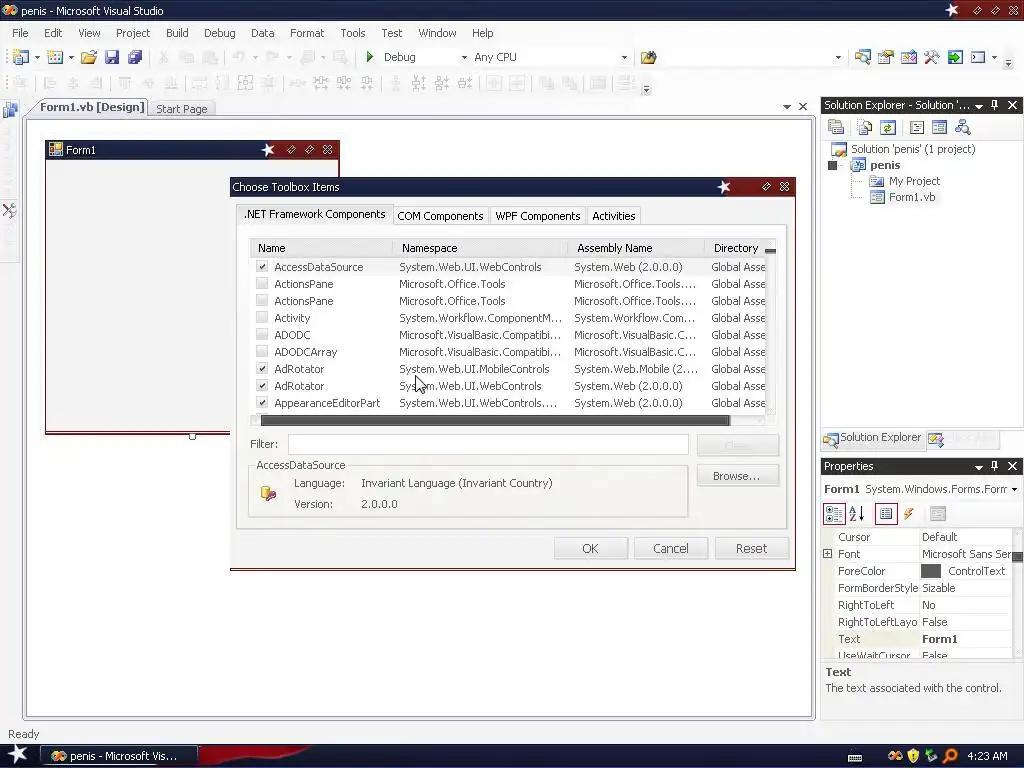Click View Code icon in Solution Explorer
Image resolution: width=1024 pixels, height=768 pixels.
[917, 127]
